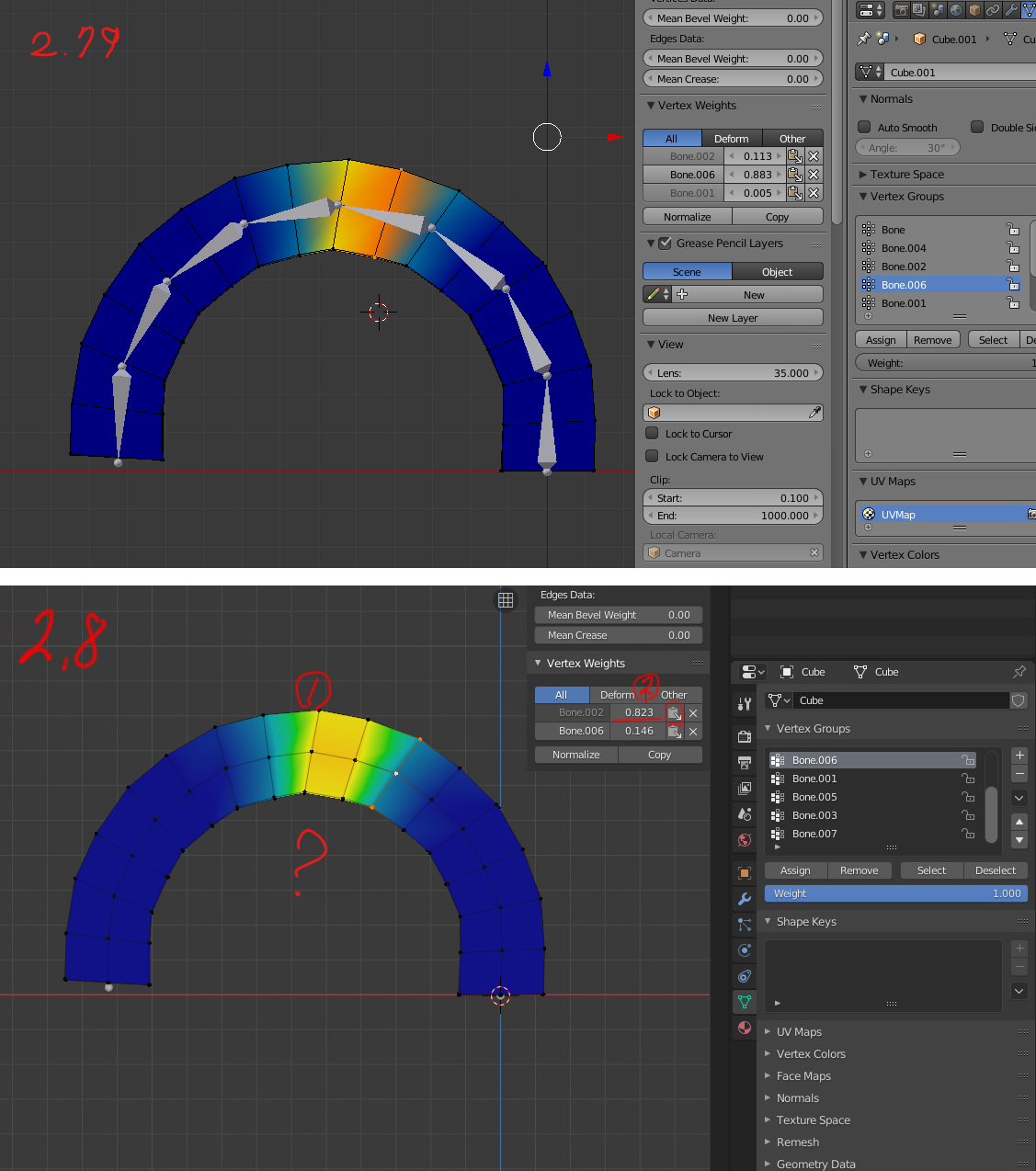
Task: Switch to Deform tab in upper Vertex Weights
Action: (x=732, y=139)
